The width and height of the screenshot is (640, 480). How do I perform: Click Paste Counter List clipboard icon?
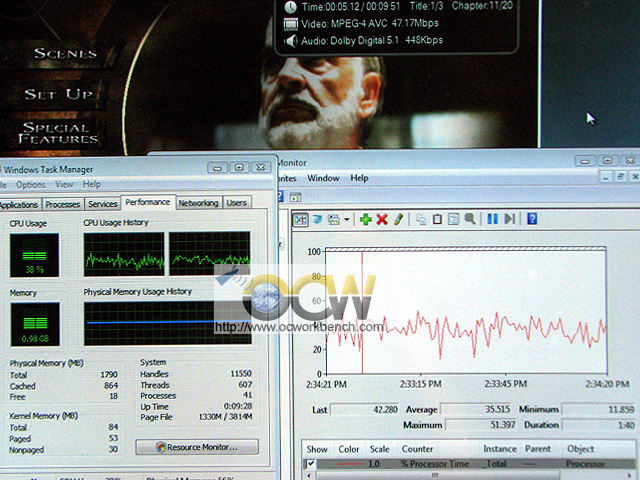(437, 220)
